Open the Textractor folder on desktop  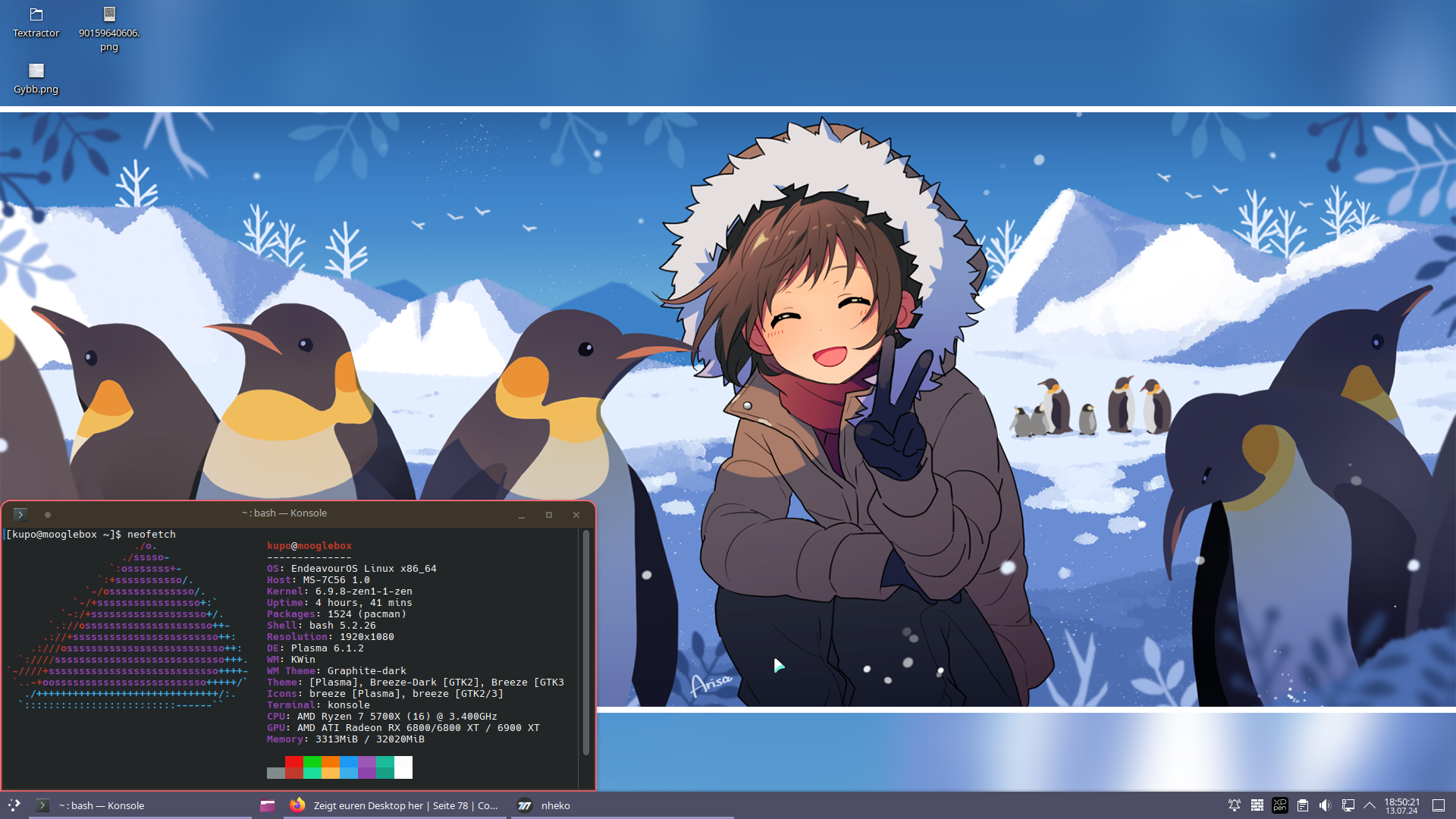click(x=36, y=22)
